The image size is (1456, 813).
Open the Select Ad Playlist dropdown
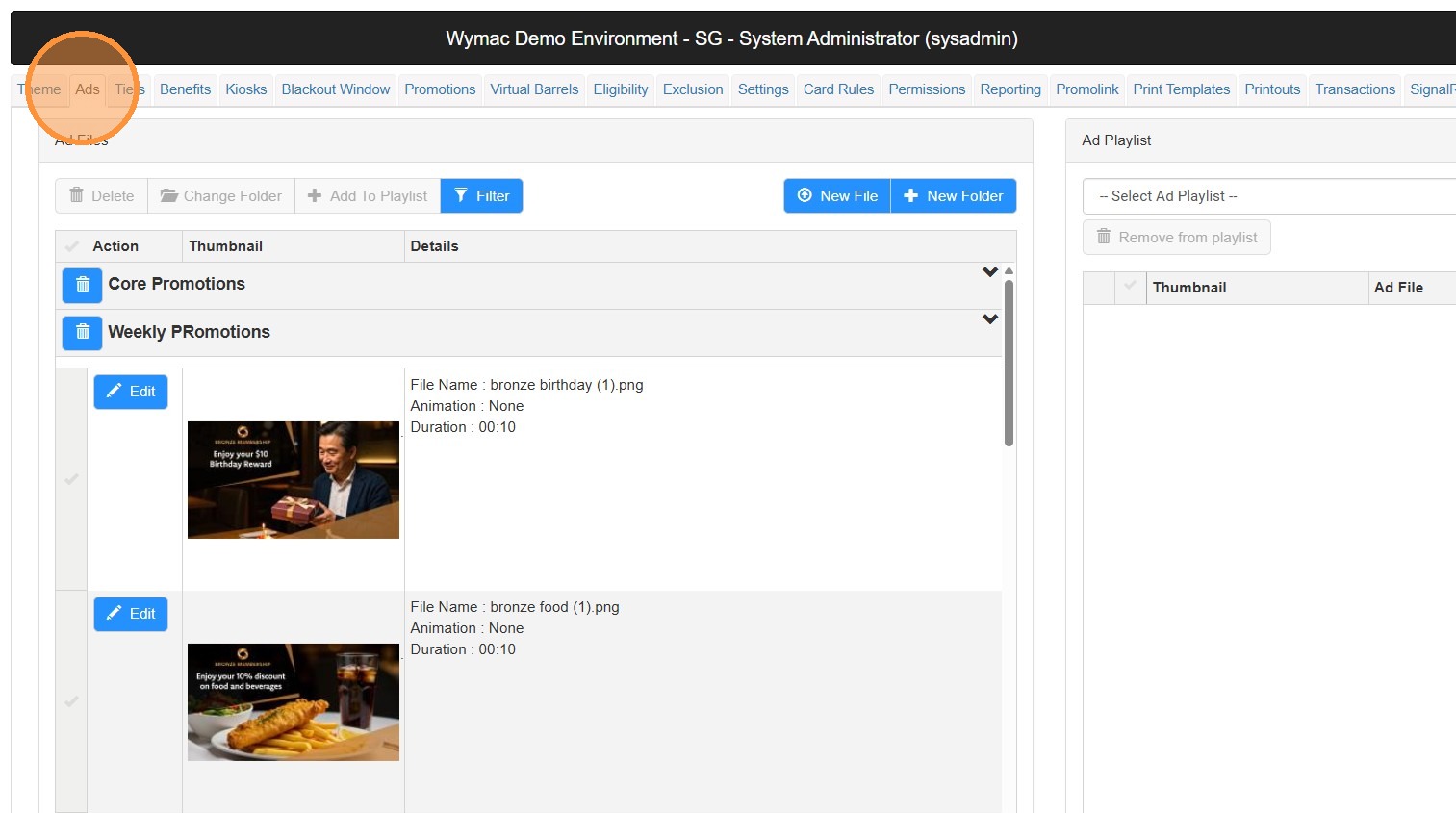point(1268,196)
